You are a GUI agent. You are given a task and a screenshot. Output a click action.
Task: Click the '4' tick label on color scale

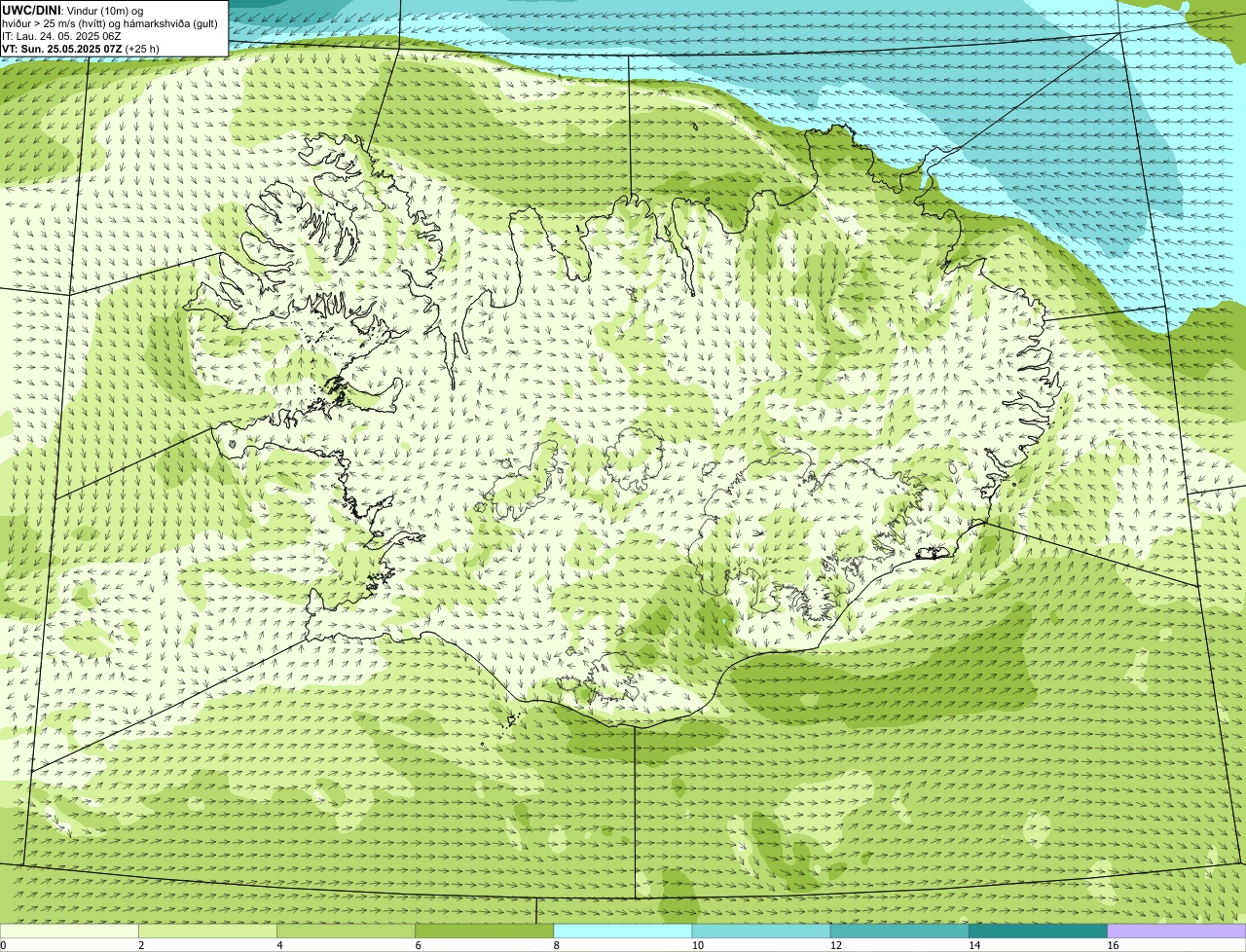pyautogui.click(x=279, y=945)
